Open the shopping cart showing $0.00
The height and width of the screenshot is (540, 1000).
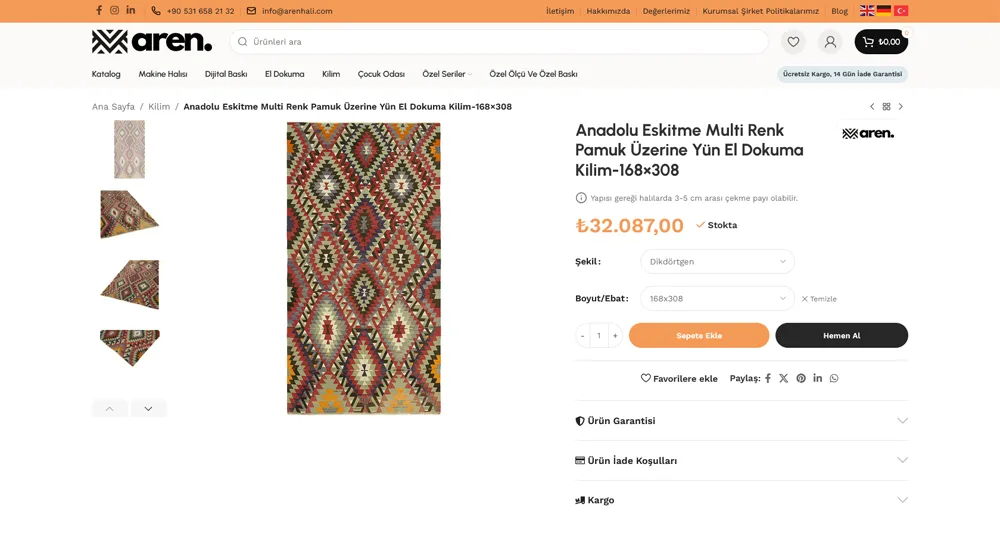click(x=881, y=42)
